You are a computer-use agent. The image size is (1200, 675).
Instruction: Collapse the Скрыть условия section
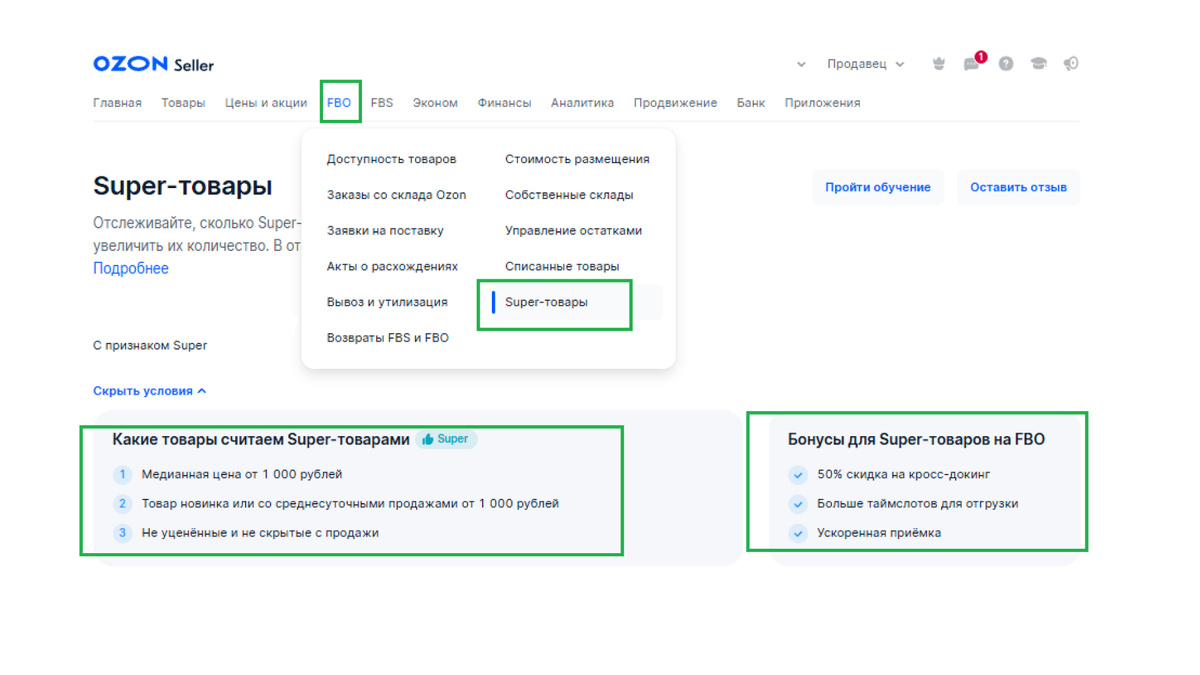click(x=150, y=390)
